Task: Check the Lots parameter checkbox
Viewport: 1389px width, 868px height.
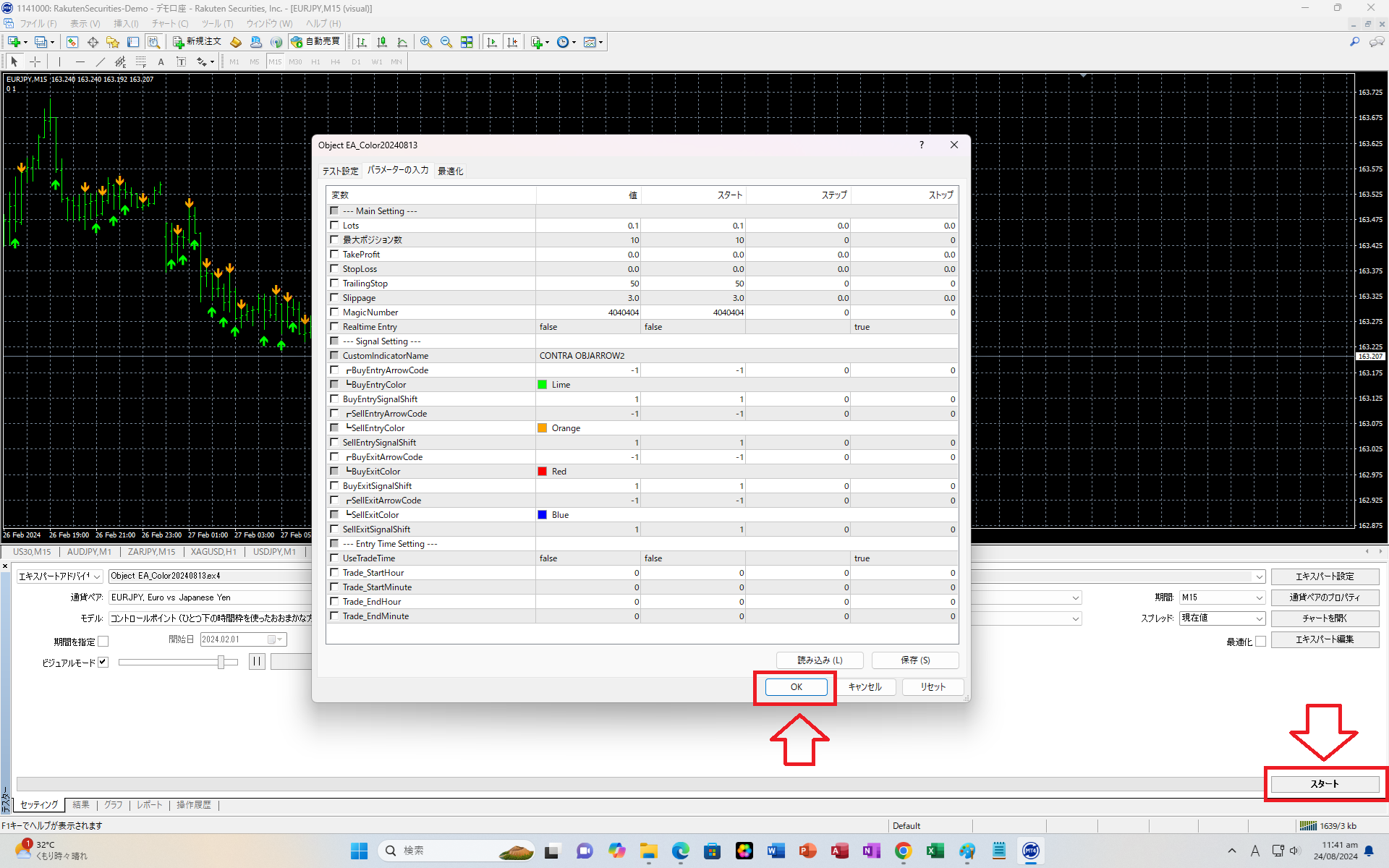Action: [x=334, y=226]
